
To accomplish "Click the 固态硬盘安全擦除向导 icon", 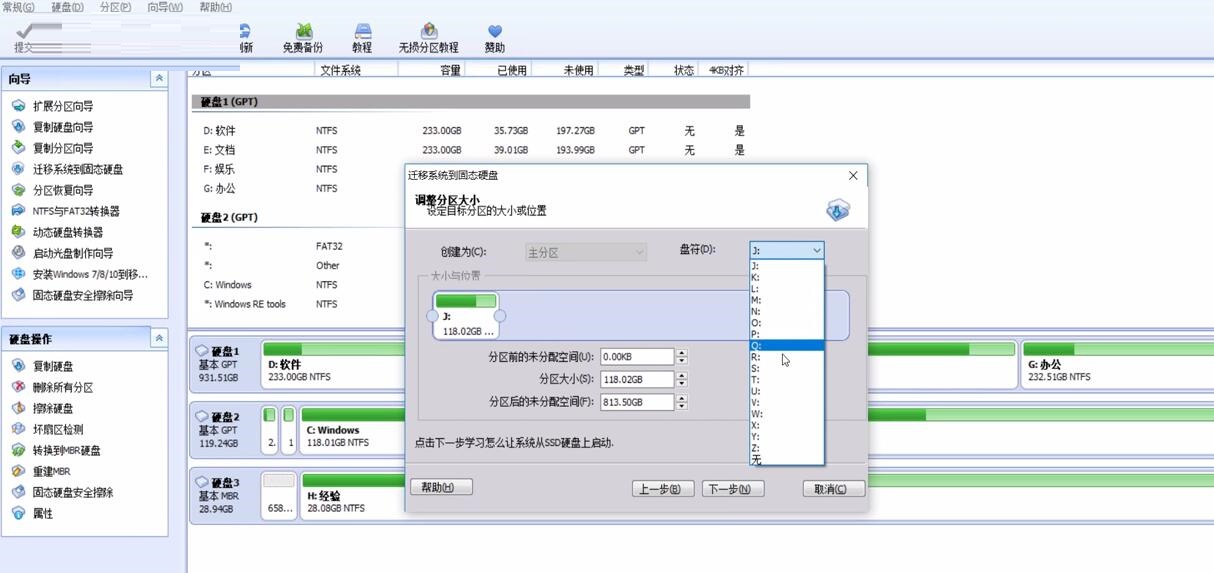I will pos(18,295).
